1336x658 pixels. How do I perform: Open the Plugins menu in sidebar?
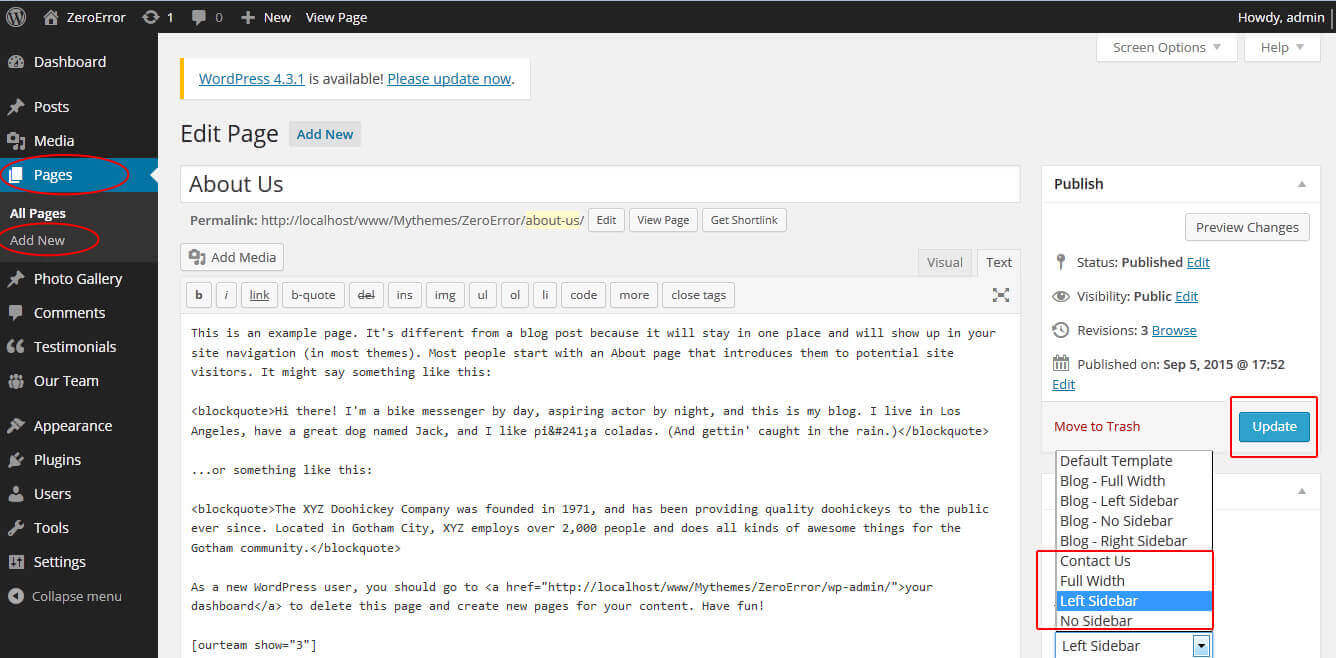57,460
